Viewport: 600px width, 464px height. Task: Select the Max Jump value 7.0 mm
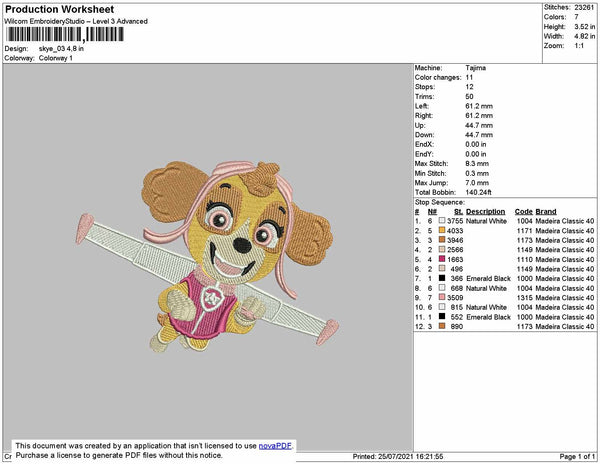[x=477, y=183]
